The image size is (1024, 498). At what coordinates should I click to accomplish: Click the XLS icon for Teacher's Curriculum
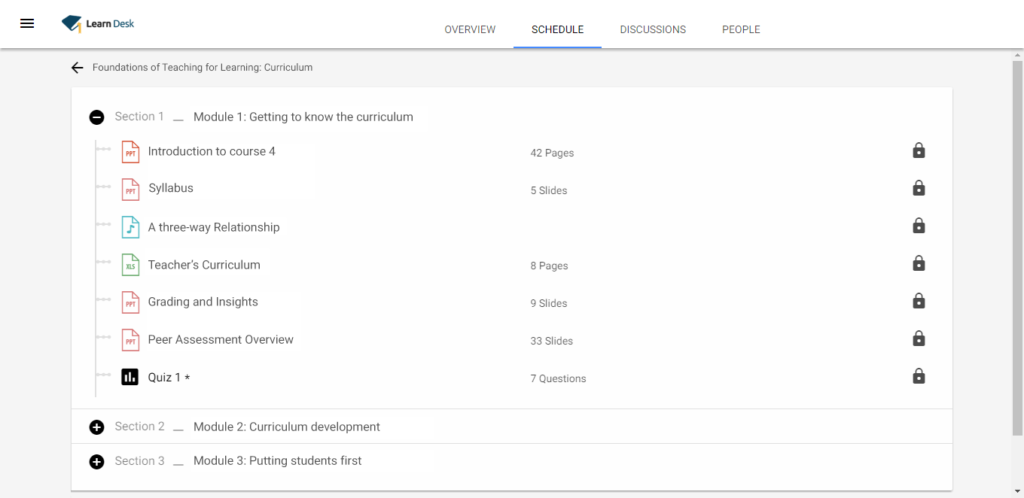(130, 265)
